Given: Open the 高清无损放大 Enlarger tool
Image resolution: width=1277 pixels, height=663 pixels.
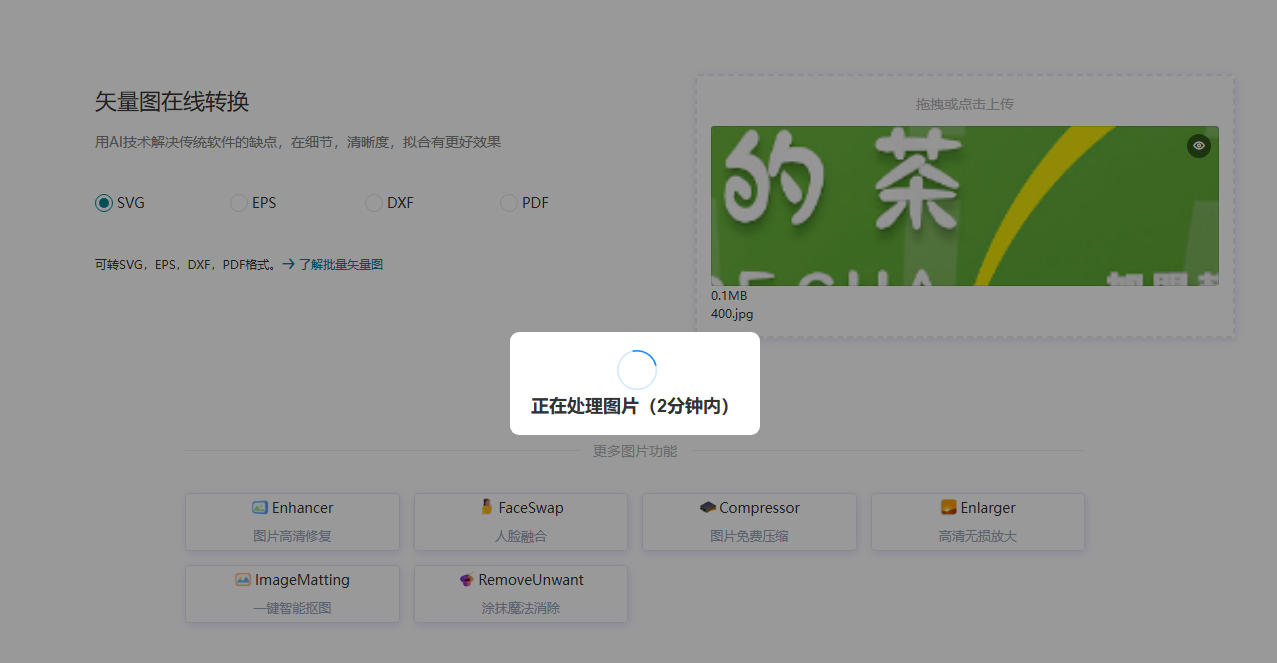Looking at the screenshot, I should pos(977,535).
